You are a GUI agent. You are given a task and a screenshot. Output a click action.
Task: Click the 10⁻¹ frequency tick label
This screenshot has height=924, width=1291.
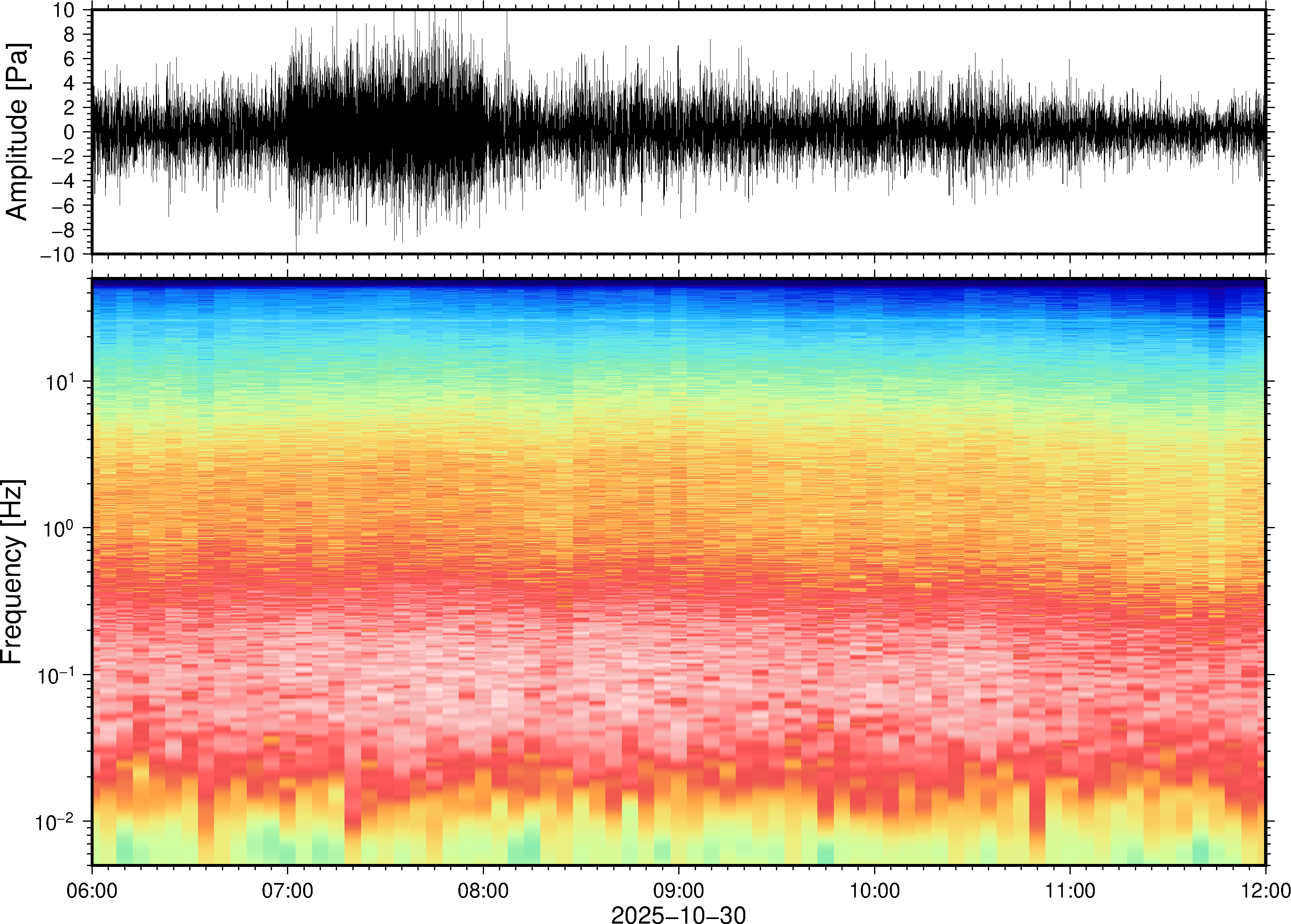[x=56, y=675]
